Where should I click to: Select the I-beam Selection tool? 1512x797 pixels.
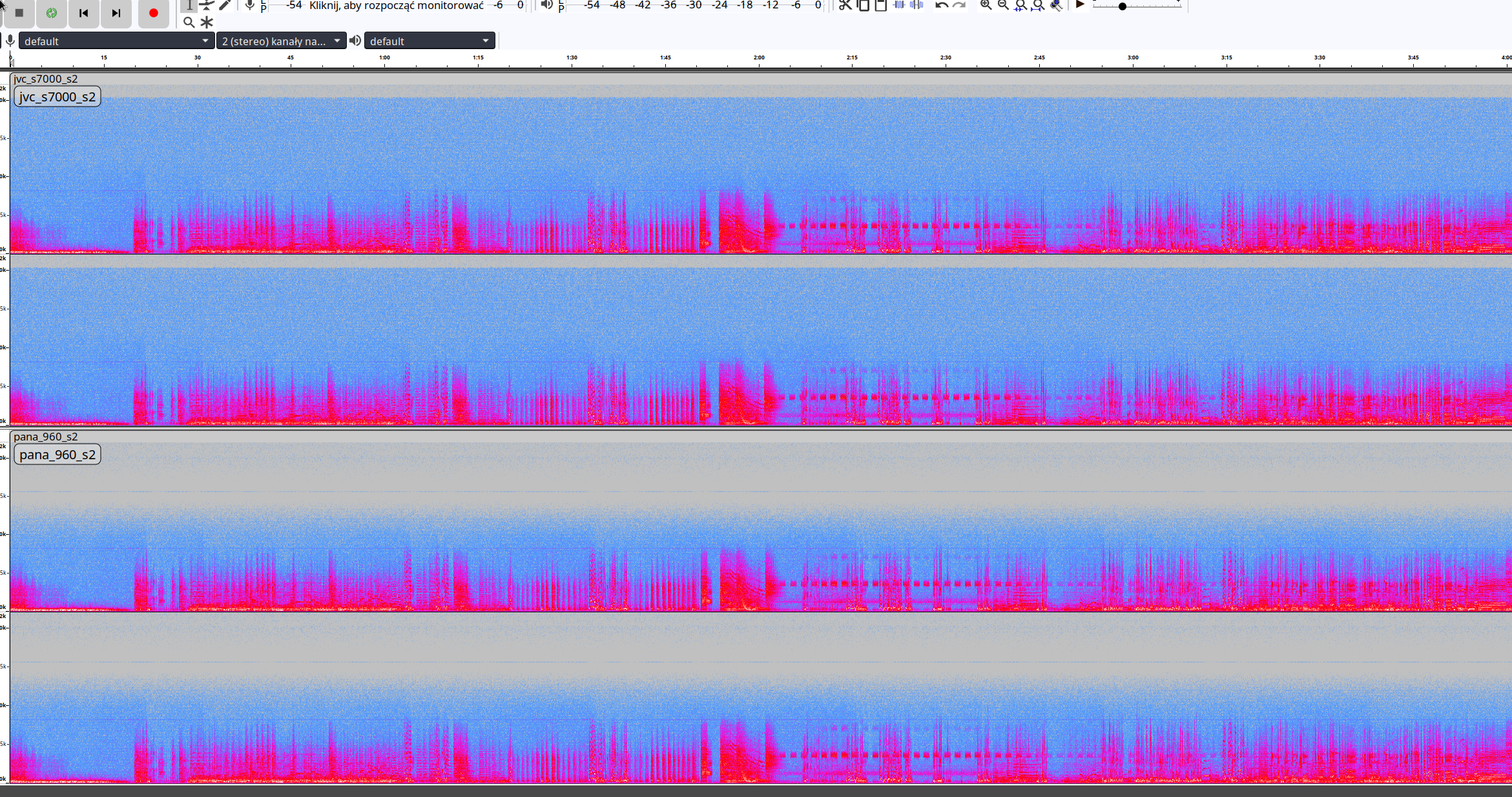(189, 6)
